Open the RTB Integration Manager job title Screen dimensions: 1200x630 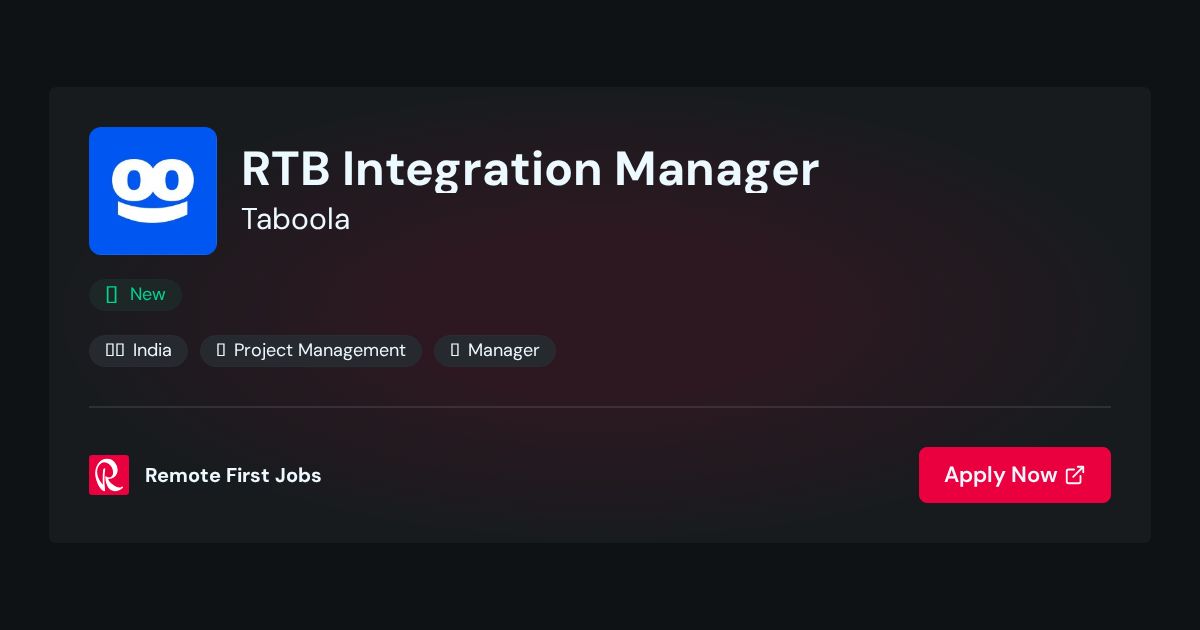[530, 169]
